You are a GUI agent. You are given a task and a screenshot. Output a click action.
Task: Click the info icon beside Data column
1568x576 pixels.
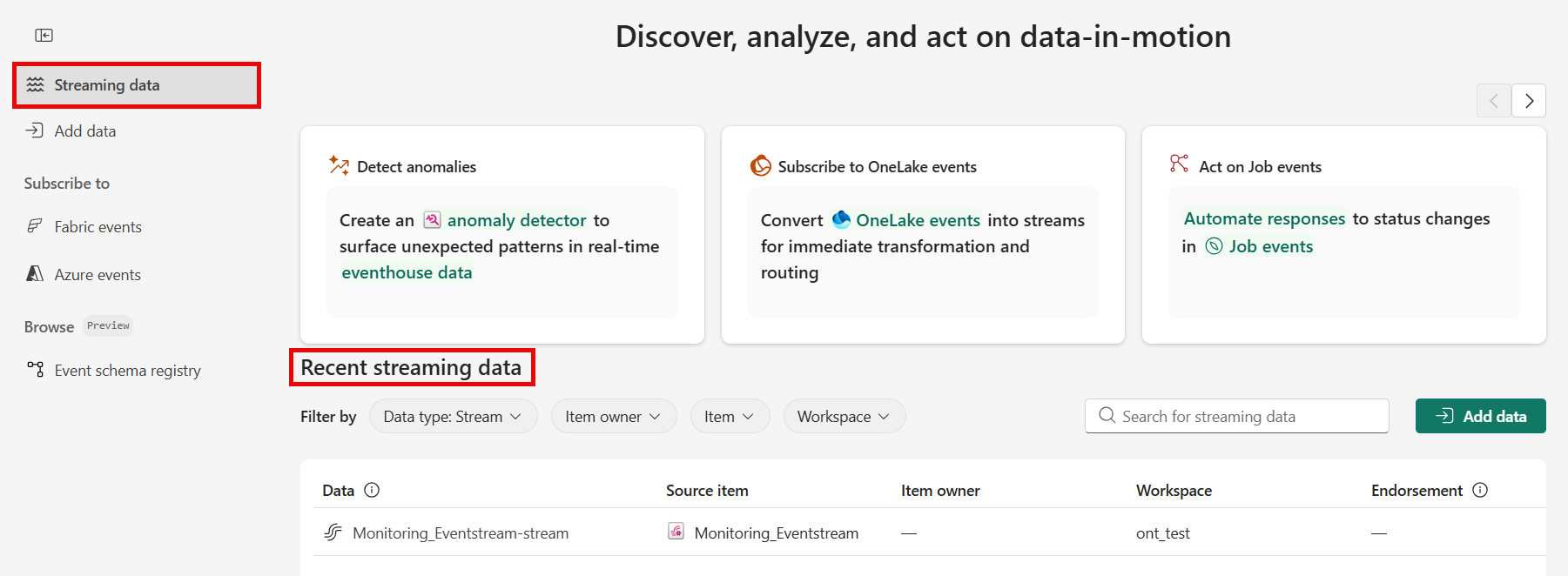(x=372, y=490)
